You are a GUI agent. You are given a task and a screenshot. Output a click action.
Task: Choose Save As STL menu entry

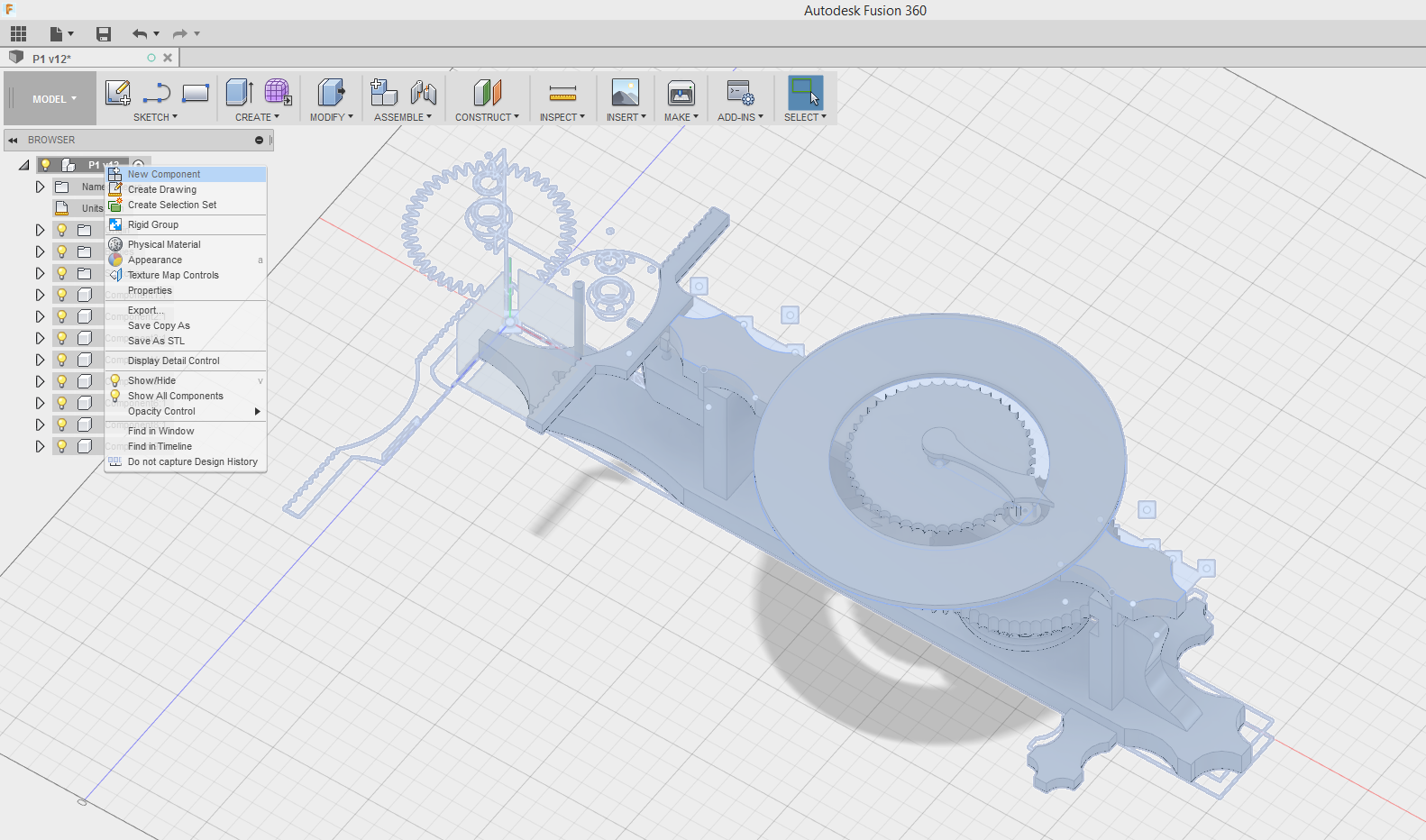pos(186,341)
